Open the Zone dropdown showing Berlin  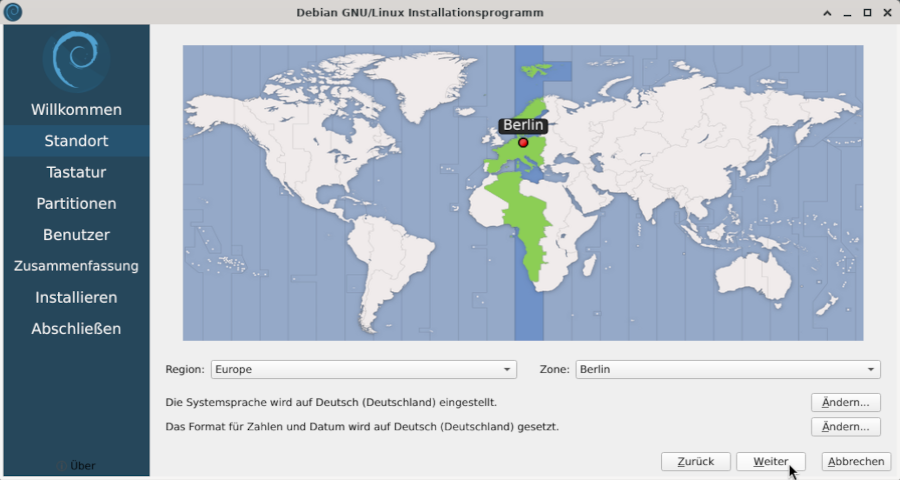[x=728, y=369]
